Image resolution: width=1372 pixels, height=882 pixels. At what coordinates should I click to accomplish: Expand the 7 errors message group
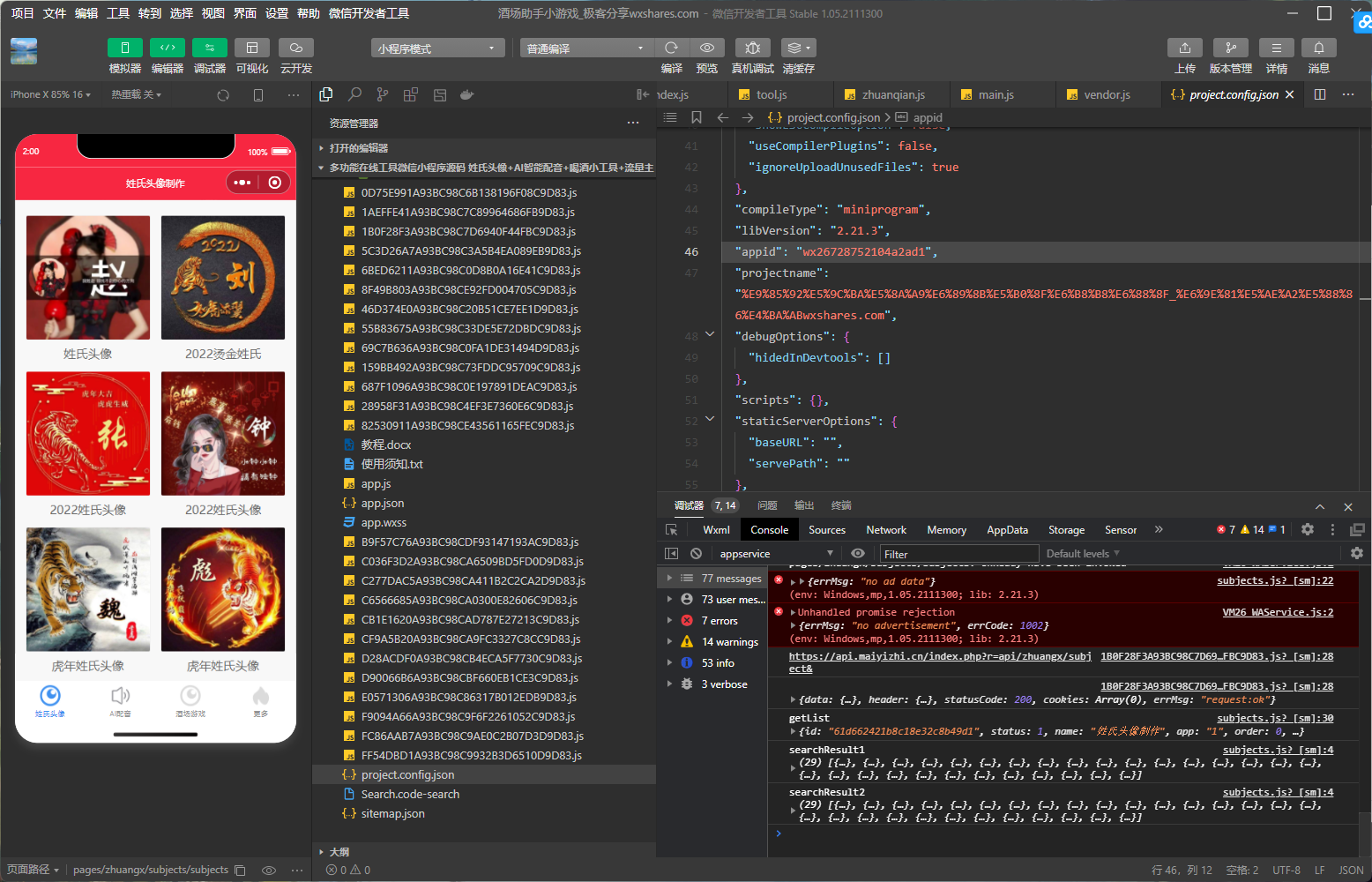(x=669, y=621)
